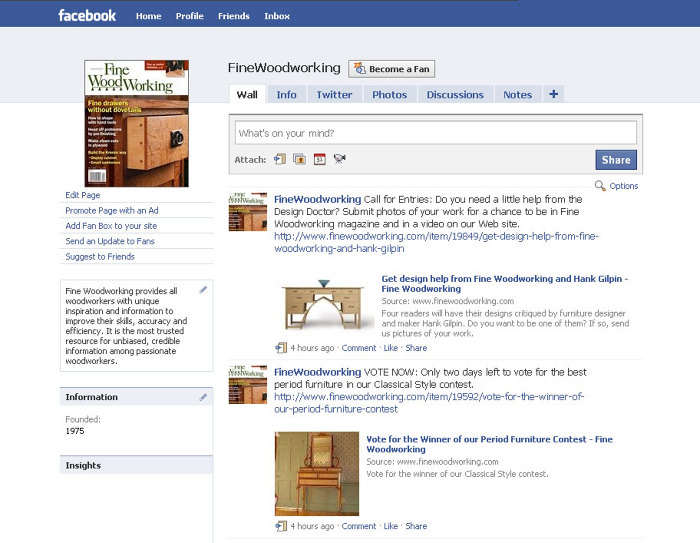This screenshot has height=543, width=700.
Task: Switch to the Notes tab
Action: (518, 94)
